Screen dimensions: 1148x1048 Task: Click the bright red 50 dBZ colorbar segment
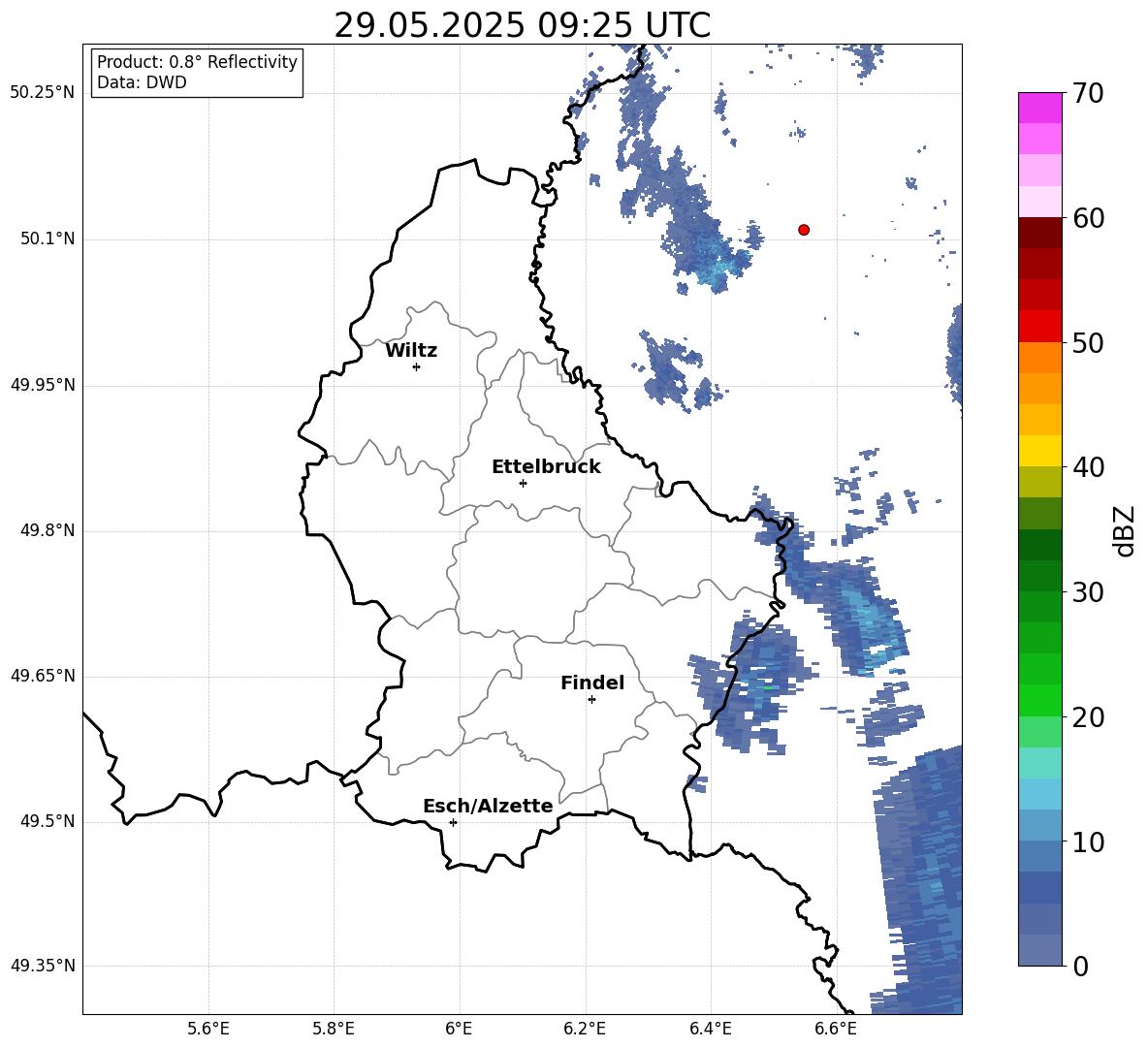coord(1040,327)
